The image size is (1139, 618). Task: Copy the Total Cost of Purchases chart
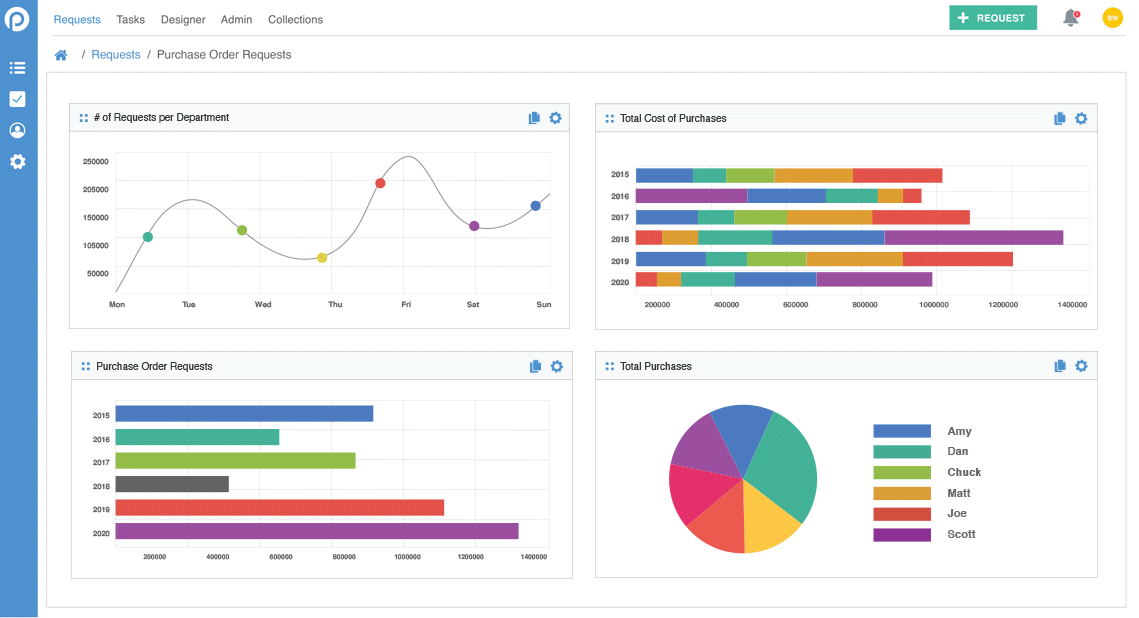tap(1060, 118)
